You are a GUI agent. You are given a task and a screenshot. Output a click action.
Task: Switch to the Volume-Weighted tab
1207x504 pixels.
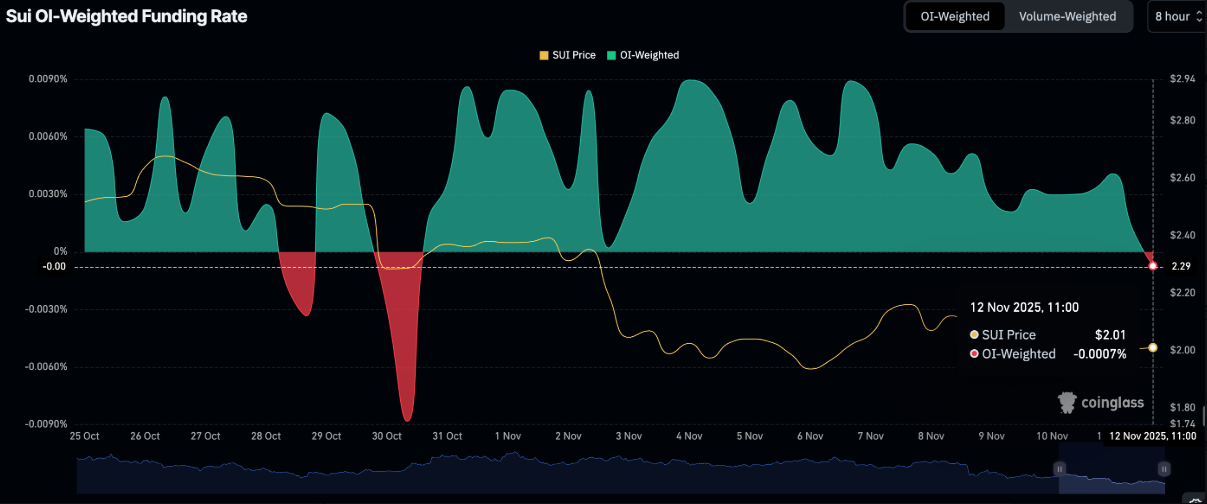click(1067, 16)
